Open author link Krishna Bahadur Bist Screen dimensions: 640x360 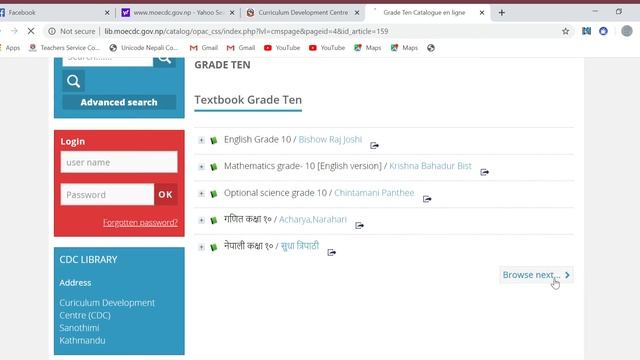[430, 166]
